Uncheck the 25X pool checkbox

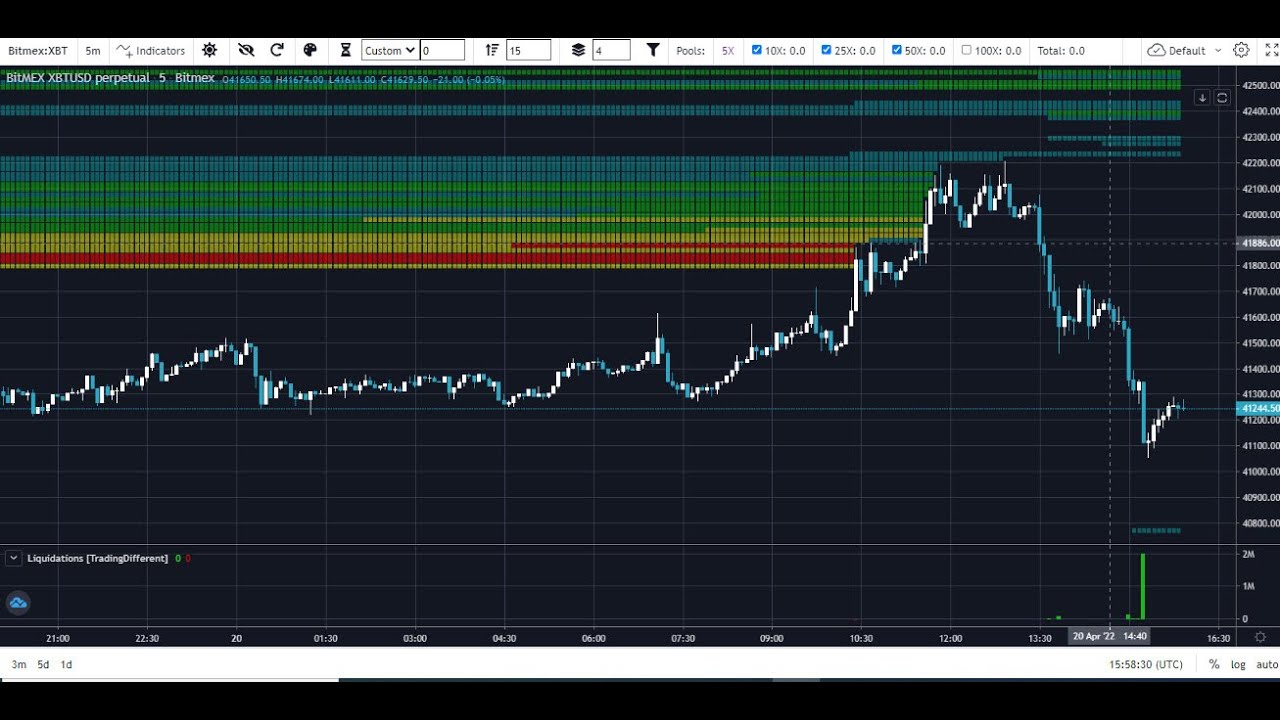click(x=826, y=50)
